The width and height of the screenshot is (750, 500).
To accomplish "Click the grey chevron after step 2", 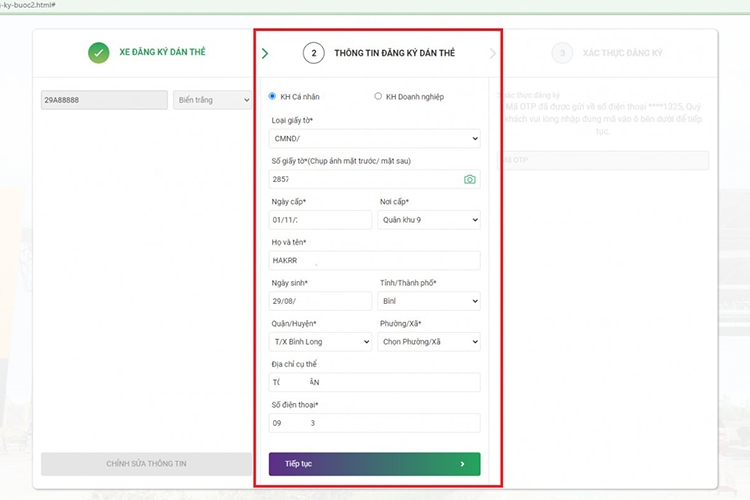I will point(493,53).
